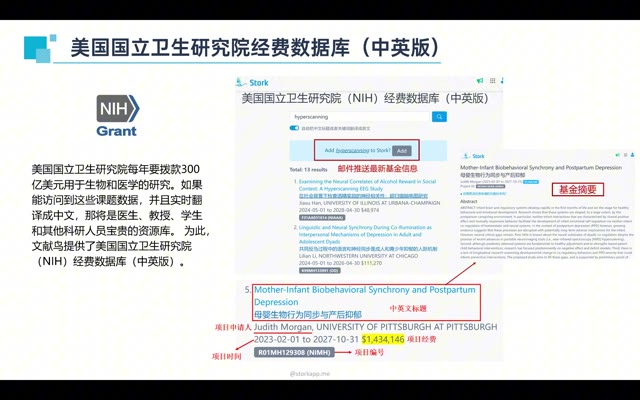Viewport: 640px width, 400px height.
Task: Click grant number badge under Lilian Li result
Action: (x=320, y=270)
